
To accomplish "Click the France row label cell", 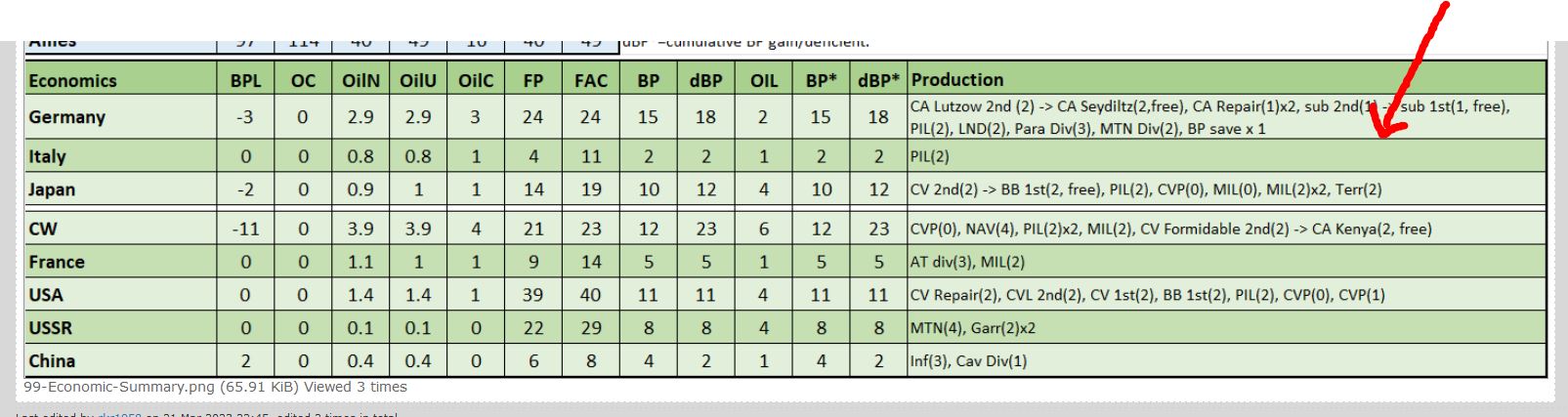I will (121, 262).
